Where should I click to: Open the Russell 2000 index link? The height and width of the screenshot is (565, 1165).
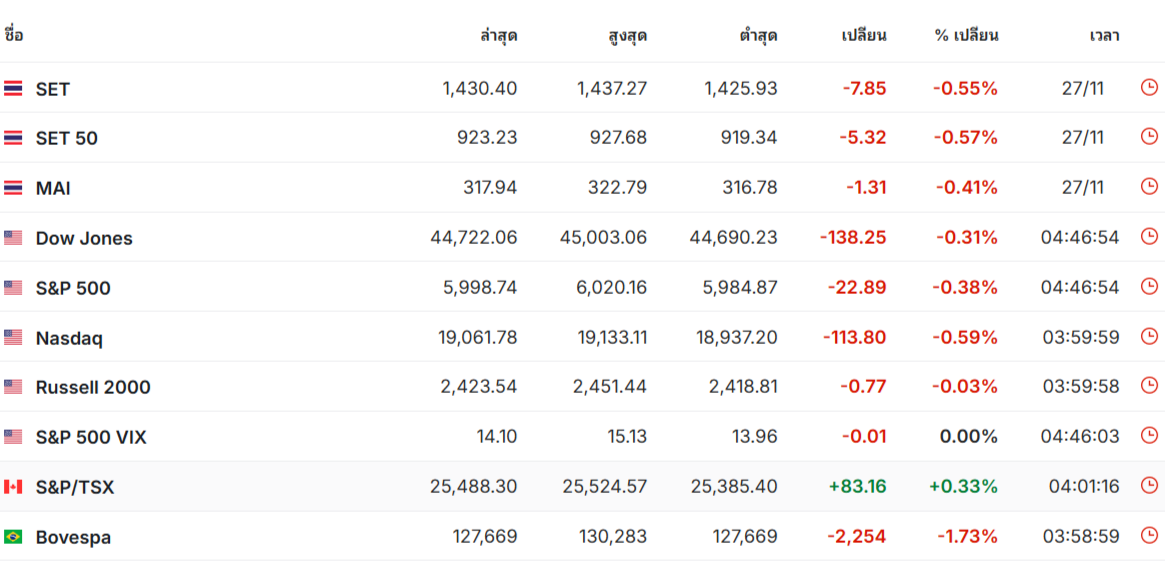pyautogui.click(x=93, y=387)
